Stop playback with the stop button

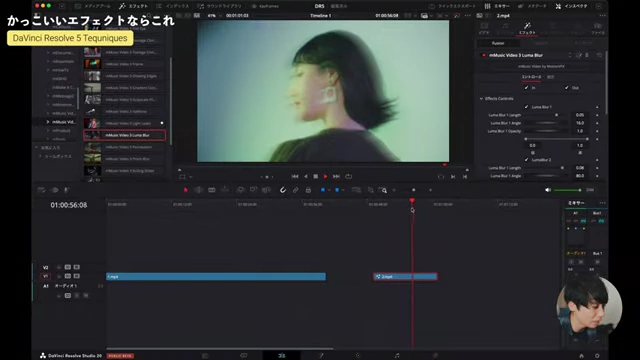pyautogui.click(x=316, y=177)
